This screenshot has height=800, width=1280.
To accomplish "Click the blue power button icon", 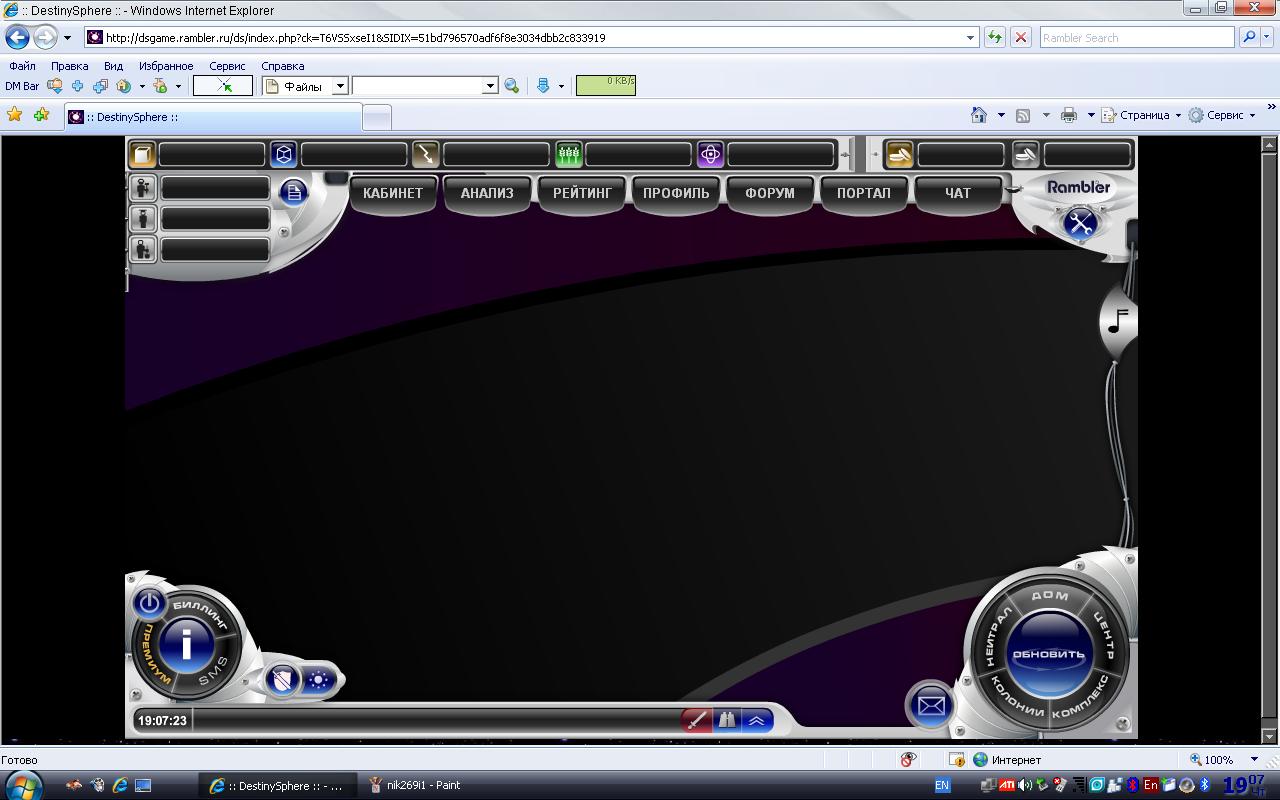I will coord(149,603).
